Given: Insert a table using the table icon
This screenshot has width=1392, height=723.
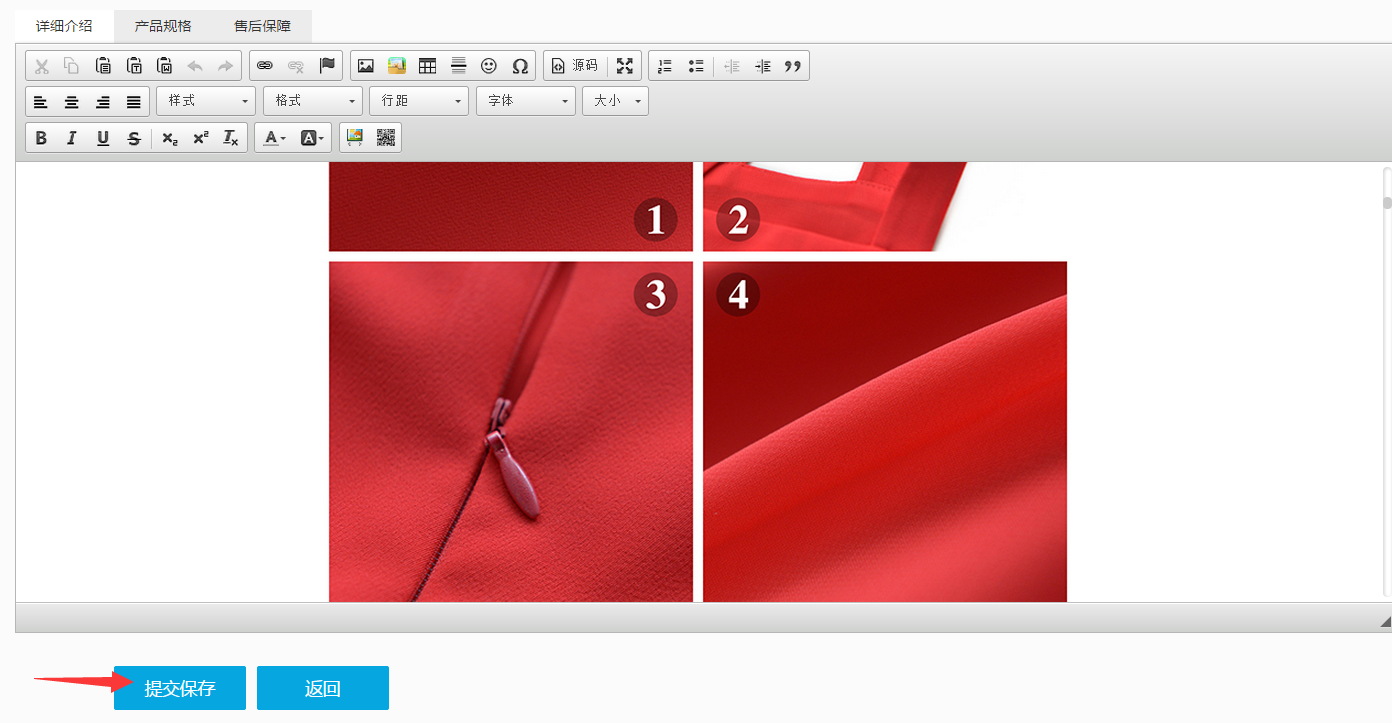Looking at the screenshot, I should (427, 66).
